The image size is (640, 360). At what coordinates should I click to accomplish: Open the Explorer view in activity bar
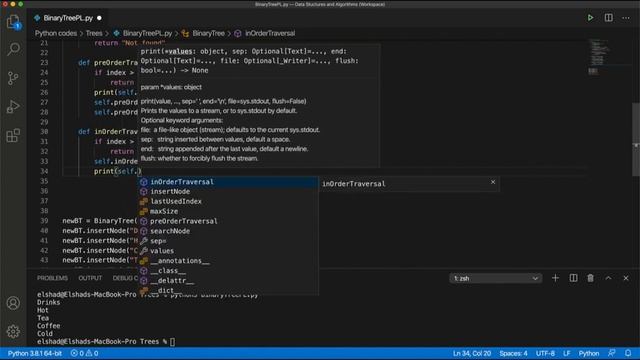coord(13,21)
